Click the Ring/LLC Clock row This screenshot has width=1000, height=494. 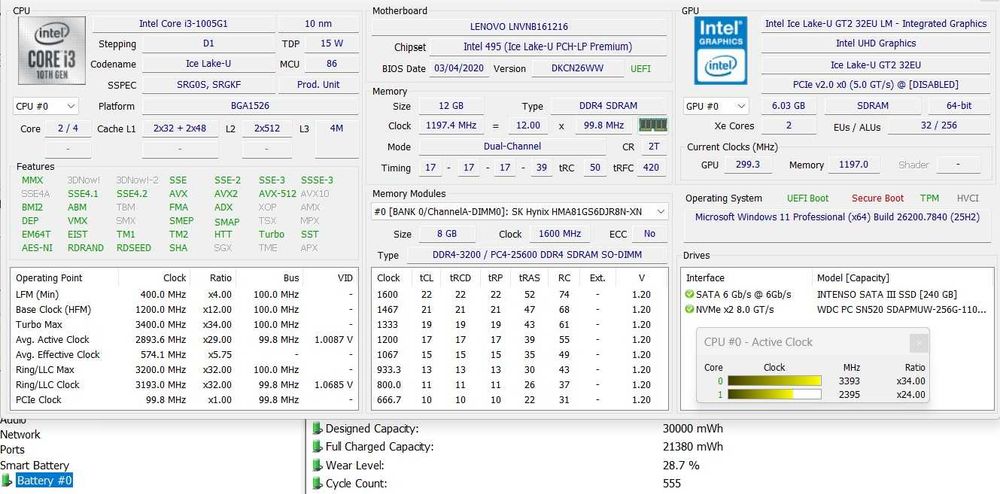pyautogui.click(x=184, y=385)
